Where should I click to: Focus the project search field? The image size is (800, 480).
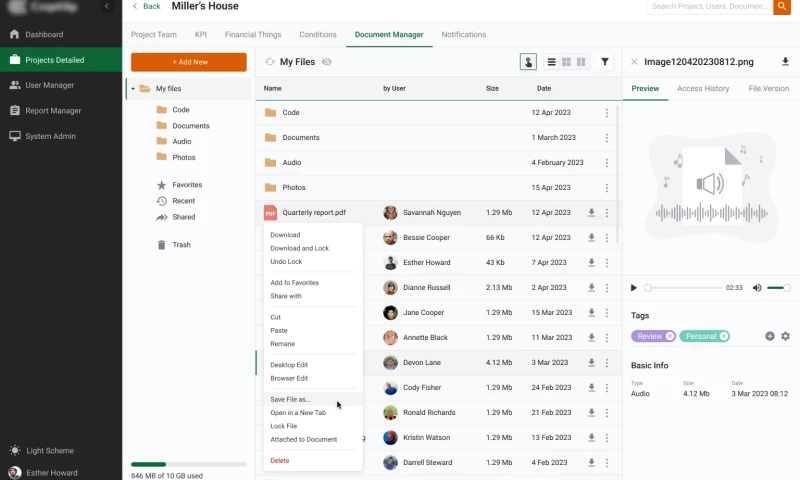[710, 7]
